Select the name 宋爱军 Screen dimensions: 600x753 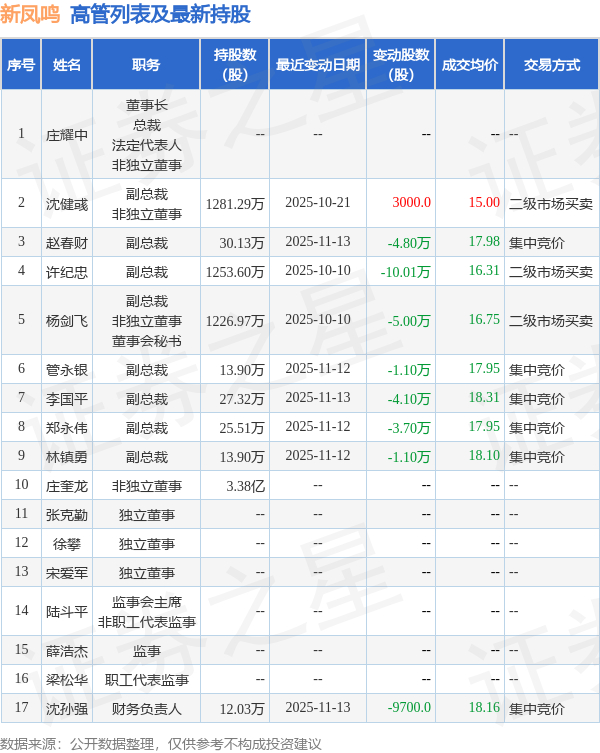(67, 572)
